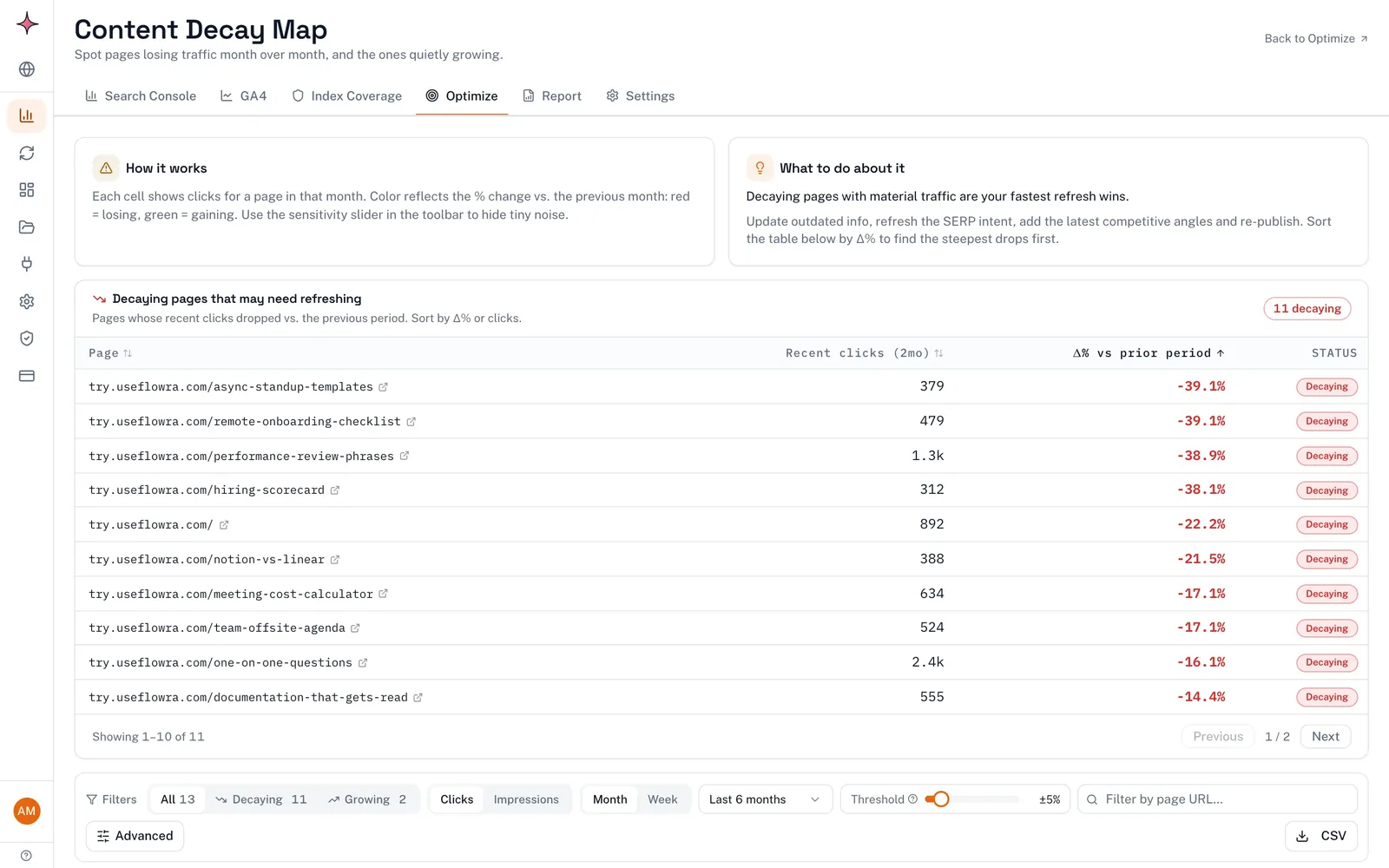Sort table by Page column

110,353
